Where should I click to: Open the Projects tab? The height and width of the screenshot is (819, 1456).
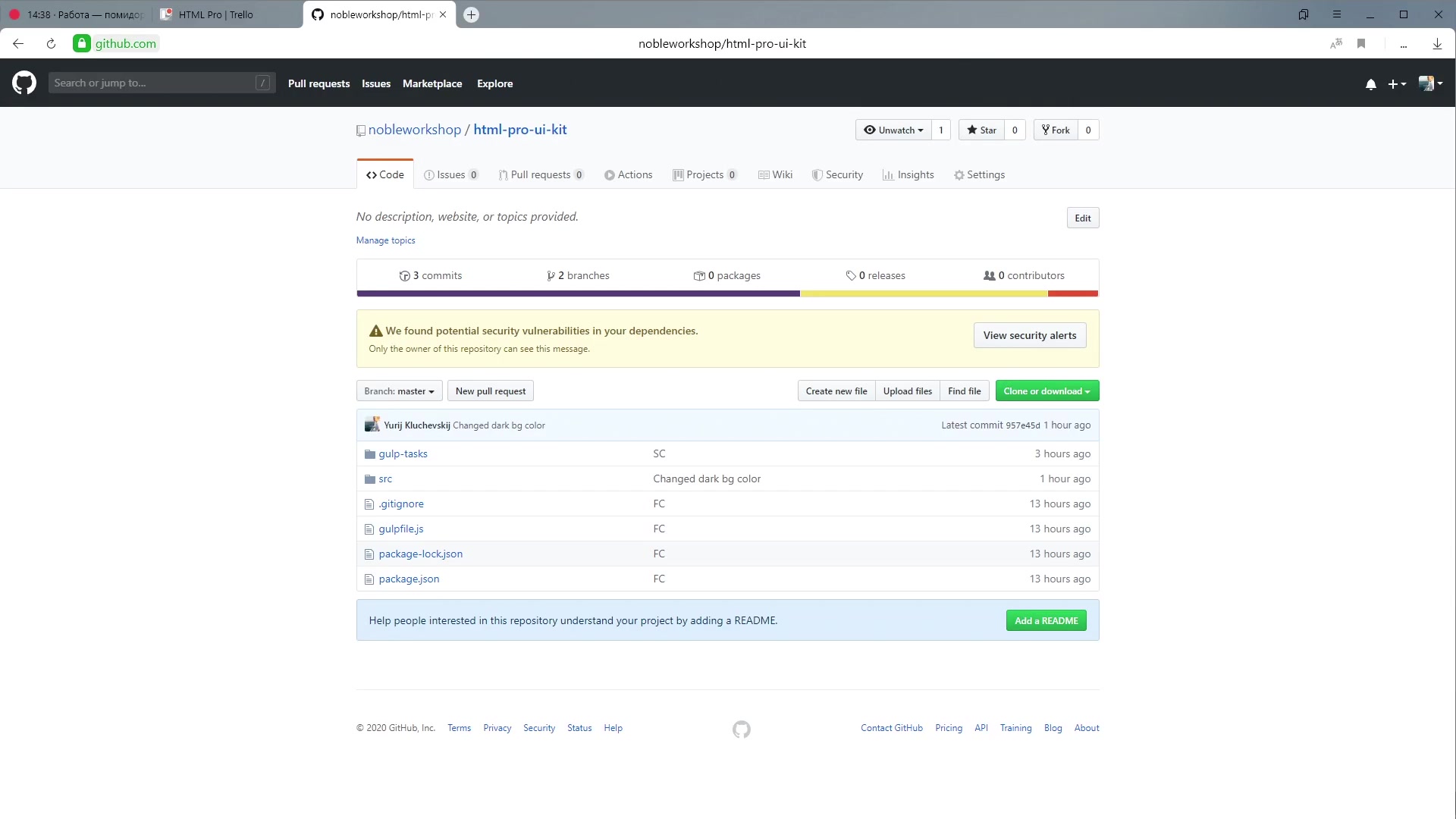pos(705,174)
